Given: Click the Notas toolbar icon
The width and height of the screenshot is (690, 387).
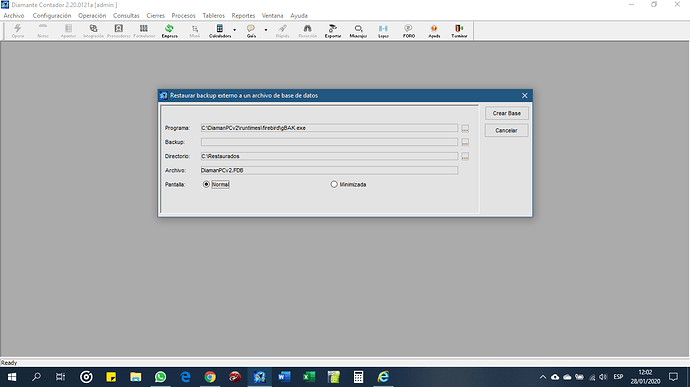Looking at the screenshot, I should click(x=43, y=31).
